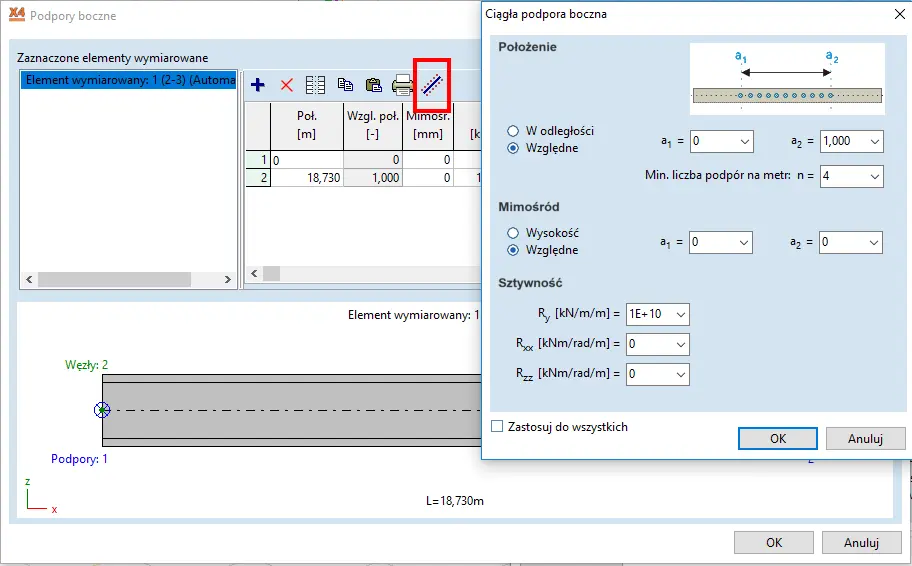This screenshot has width=912, height=566.
Task: Click the paste clipboard icon
Action: pos(374,85)
